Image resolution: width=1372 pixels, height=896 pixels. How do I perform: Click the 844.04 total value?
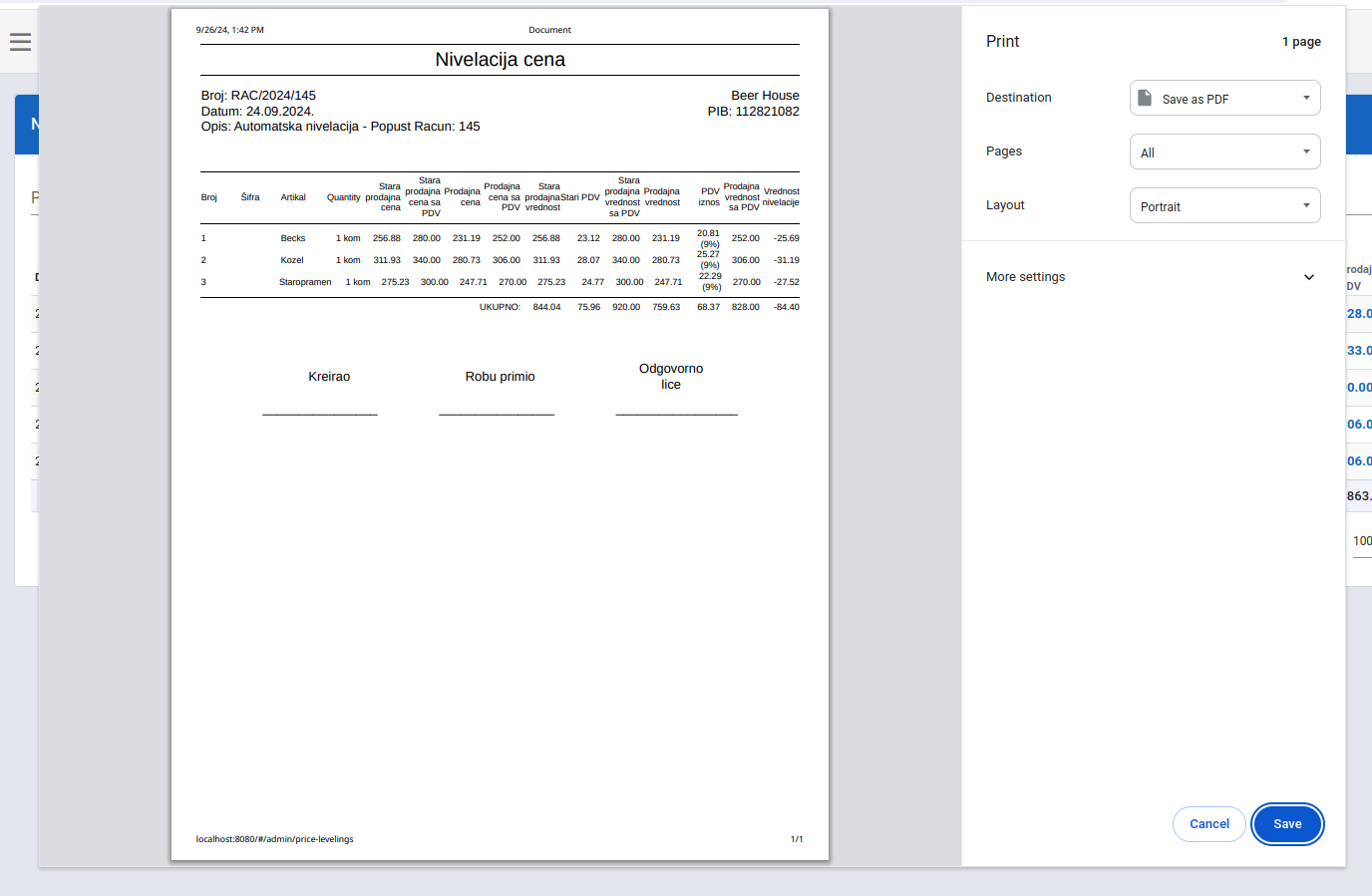pyautogui.click(x=546, y=307)
